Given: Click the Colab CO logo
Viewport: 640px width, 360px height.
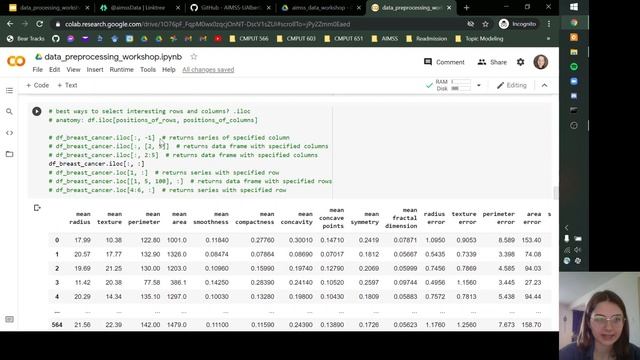Looking at the screenshot, I should coord(16,61).
